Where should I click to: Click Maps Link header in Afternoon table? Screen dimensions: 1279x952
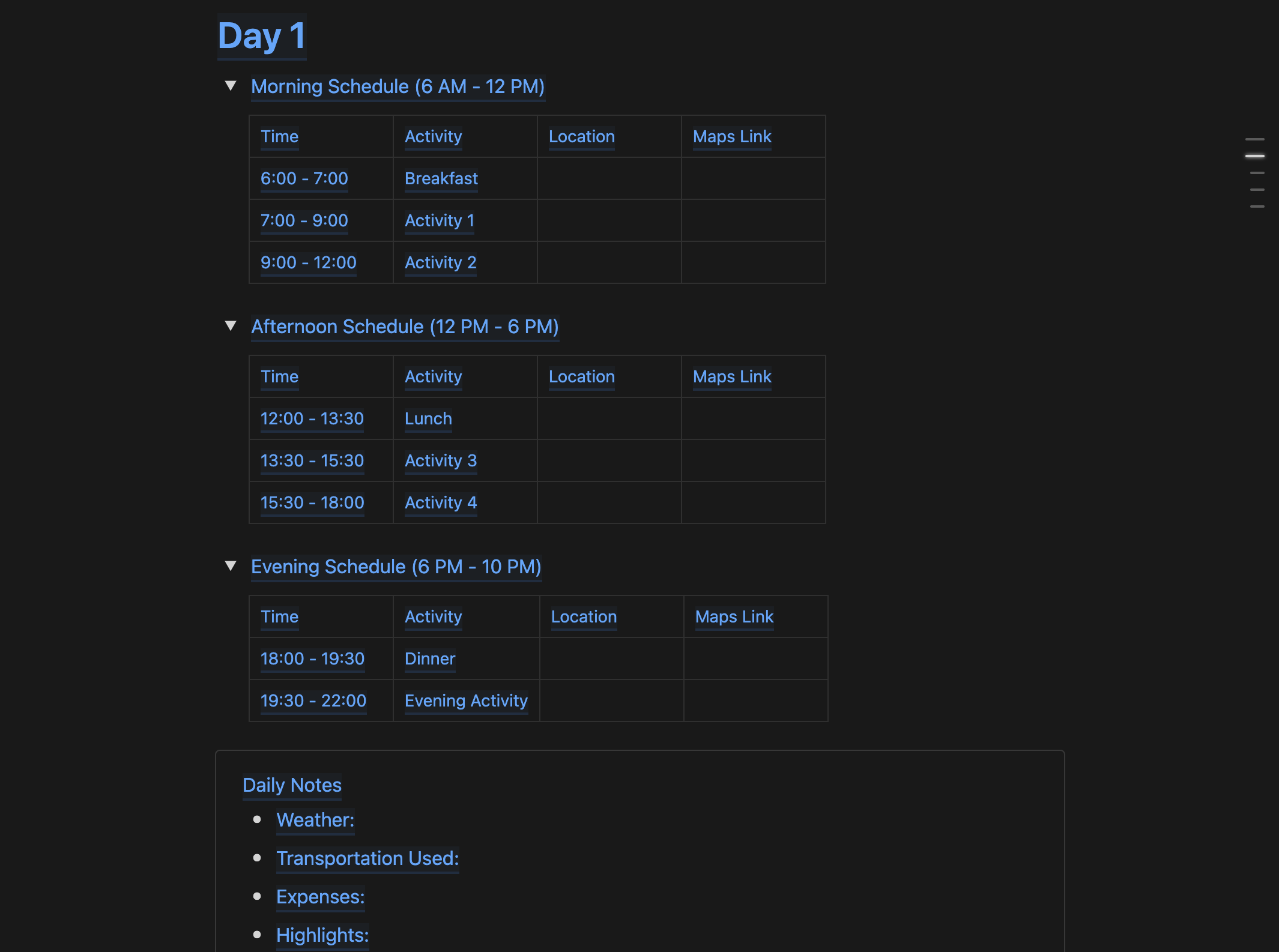pos(732,377)
